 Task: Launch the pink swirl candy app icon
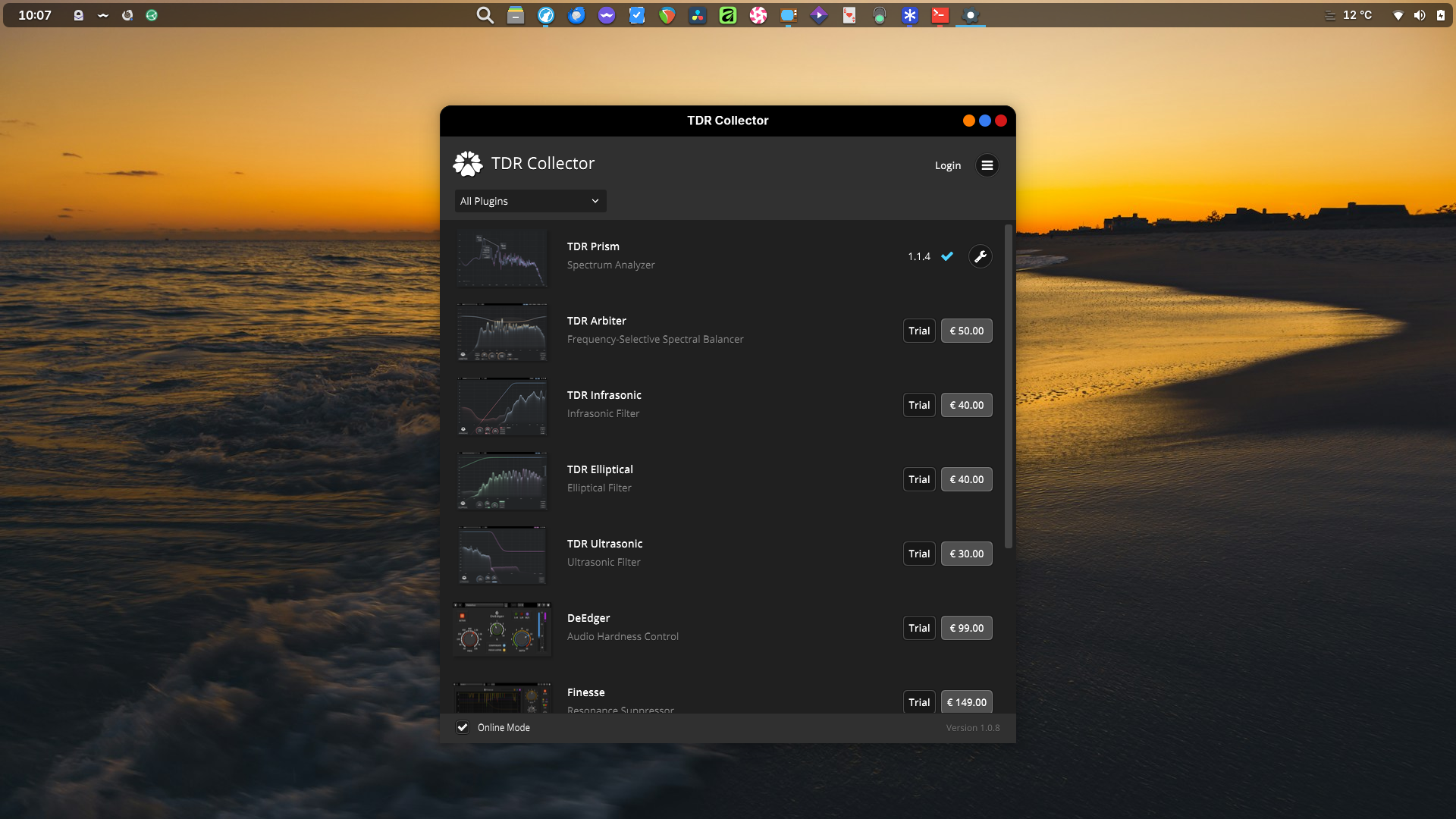tap(758, 15)
